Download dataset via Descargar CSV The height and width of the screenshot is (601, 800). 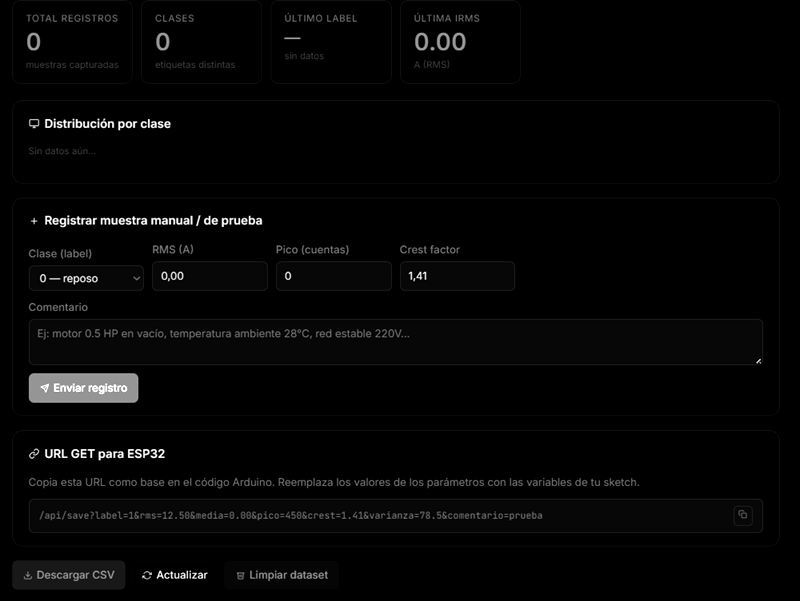69,575
